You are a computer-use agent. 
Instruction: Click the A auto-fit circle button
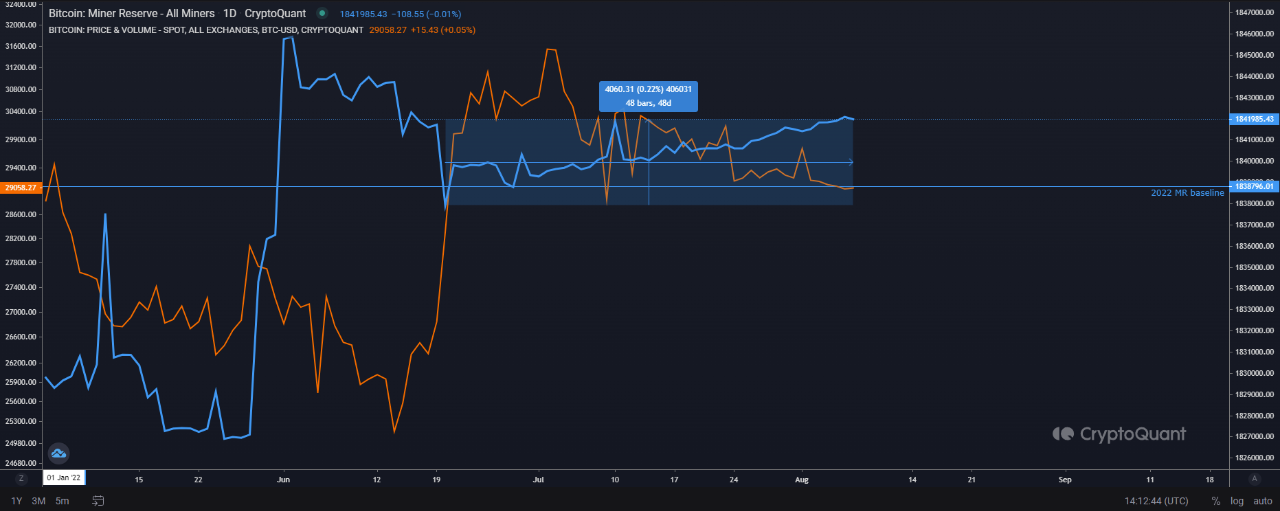[x=1254, y=479]
